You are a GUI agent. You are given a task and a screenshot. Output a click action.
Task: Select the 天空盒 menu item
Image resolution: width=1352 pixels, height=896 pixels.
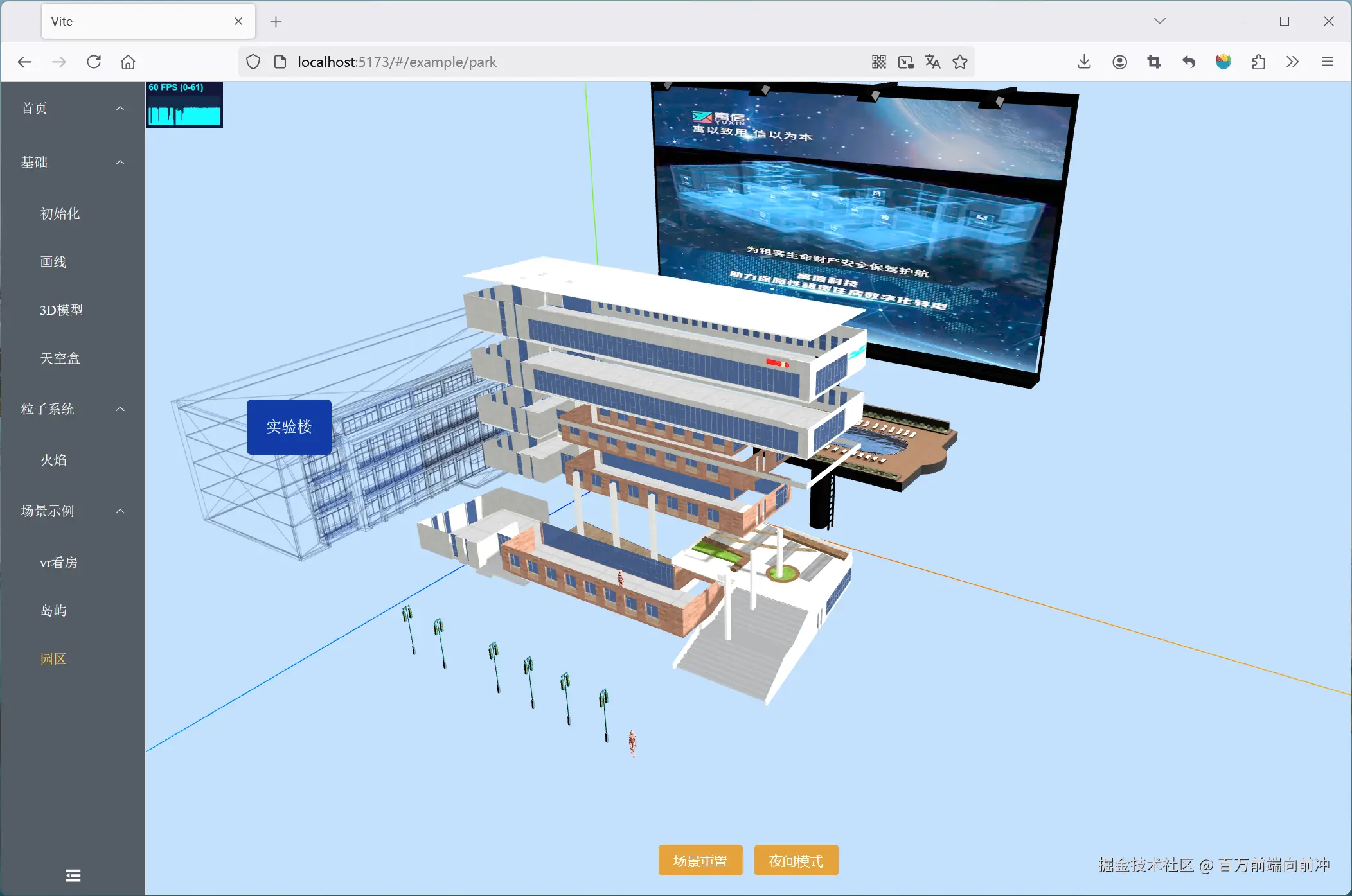[x=60, y=358]
